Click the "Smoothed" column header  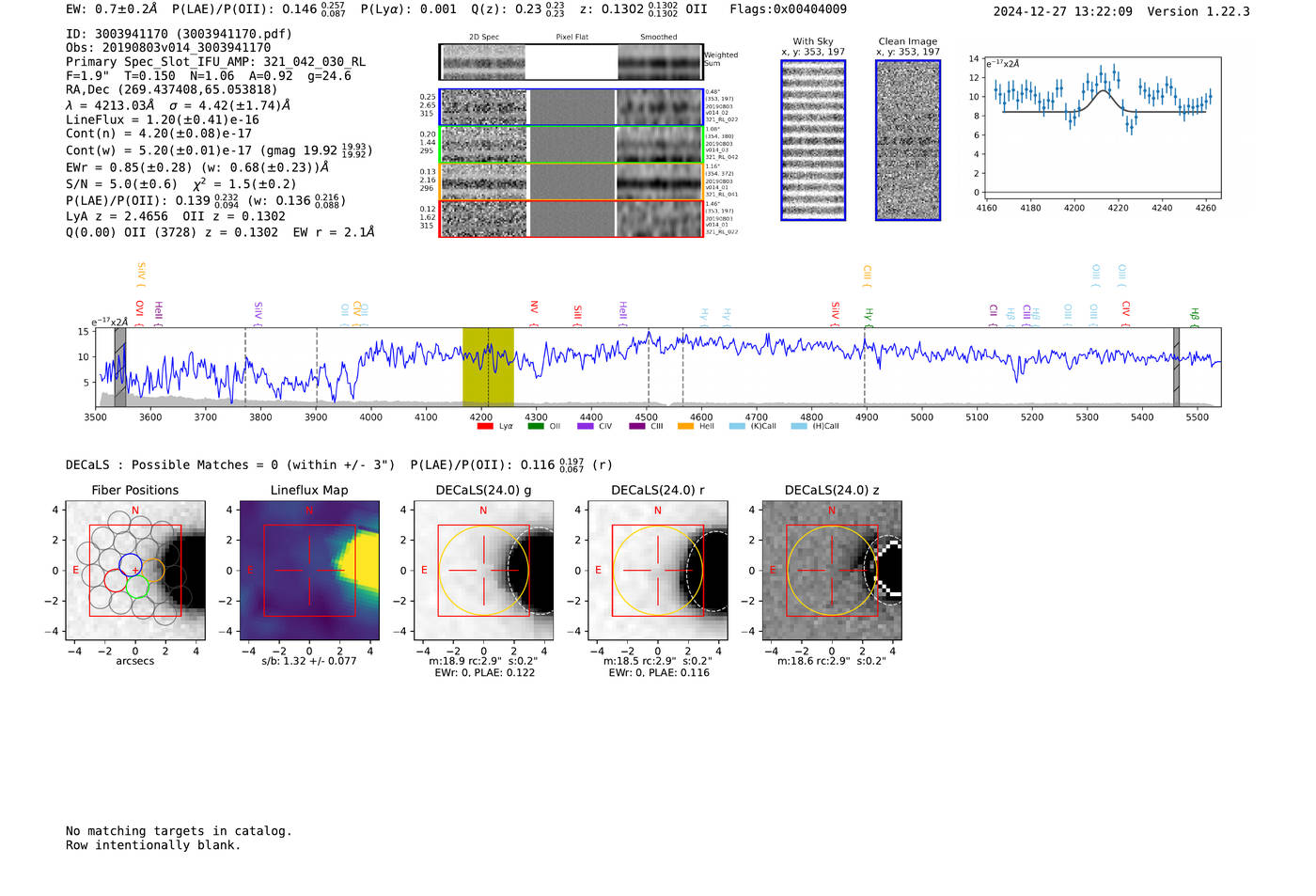click(659, 38)
